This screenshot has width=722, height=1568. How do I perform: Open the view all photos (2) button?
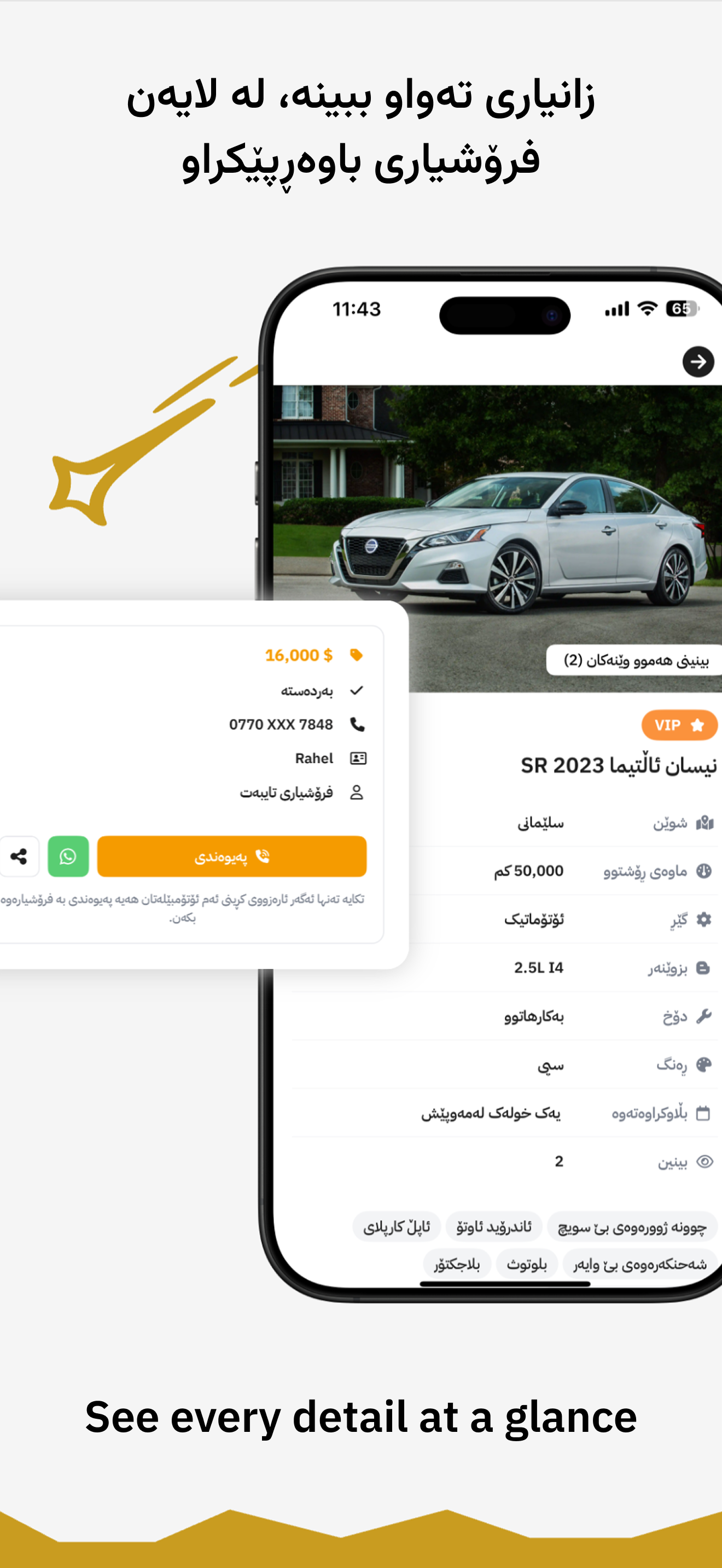pyautogui.click(x=634, y=660)
